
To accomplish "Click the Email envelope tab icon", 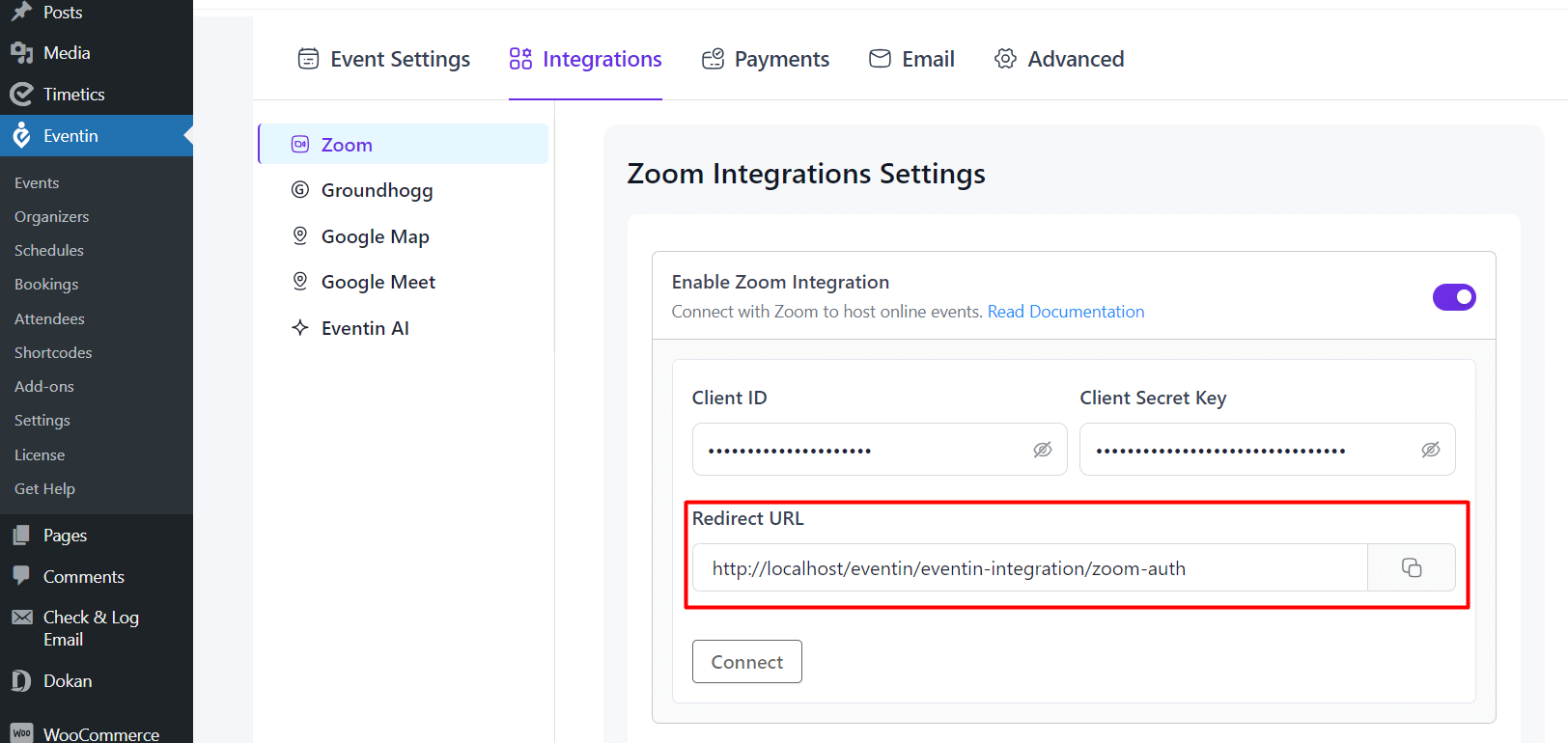I will (880, 59).
